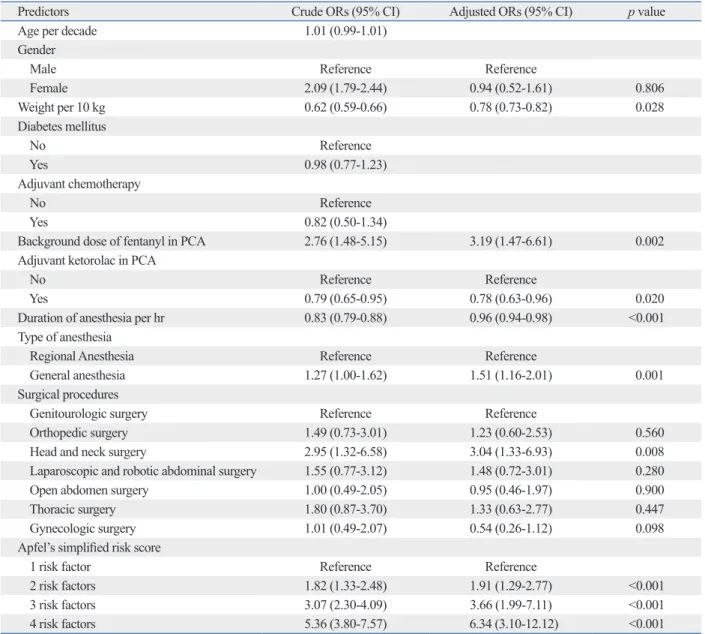This screenshot has height=634, width=705.
Task: Click 'Type of anesthesia' row label
Action: click(x=64, y=337)
